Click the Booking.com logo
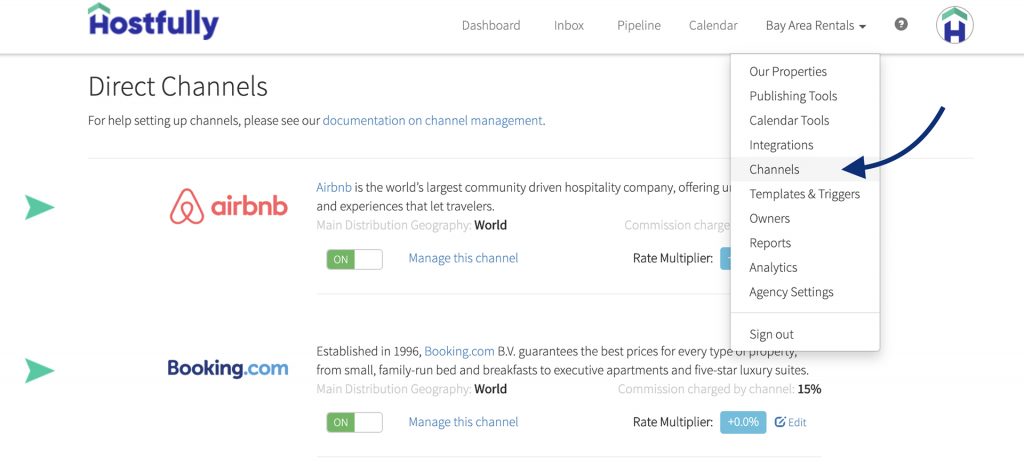Image resolution: width=1024 pixels, height=466 pixels. click(x=228, y=369)
